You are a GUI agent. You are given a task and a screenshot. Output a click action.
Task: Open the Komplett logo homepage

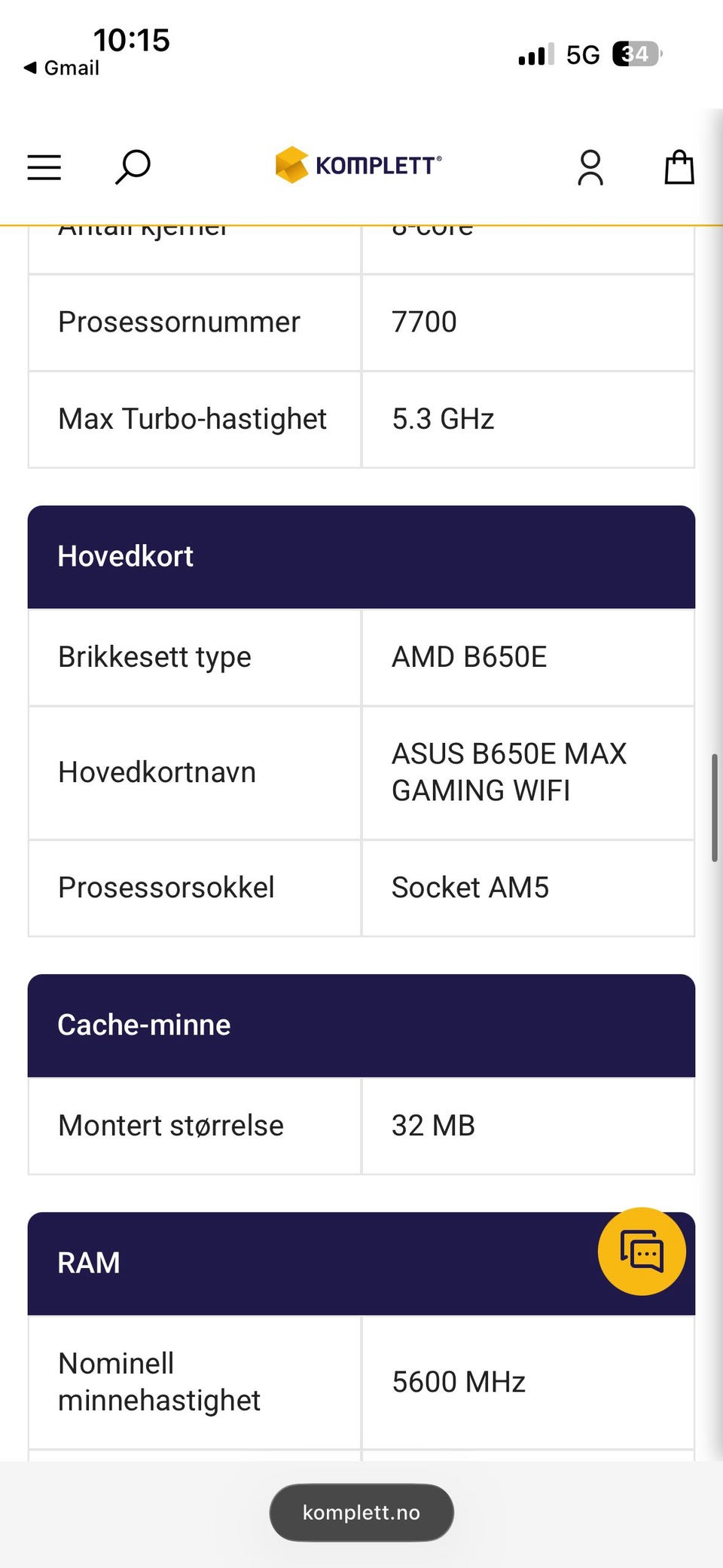(358, 165)
